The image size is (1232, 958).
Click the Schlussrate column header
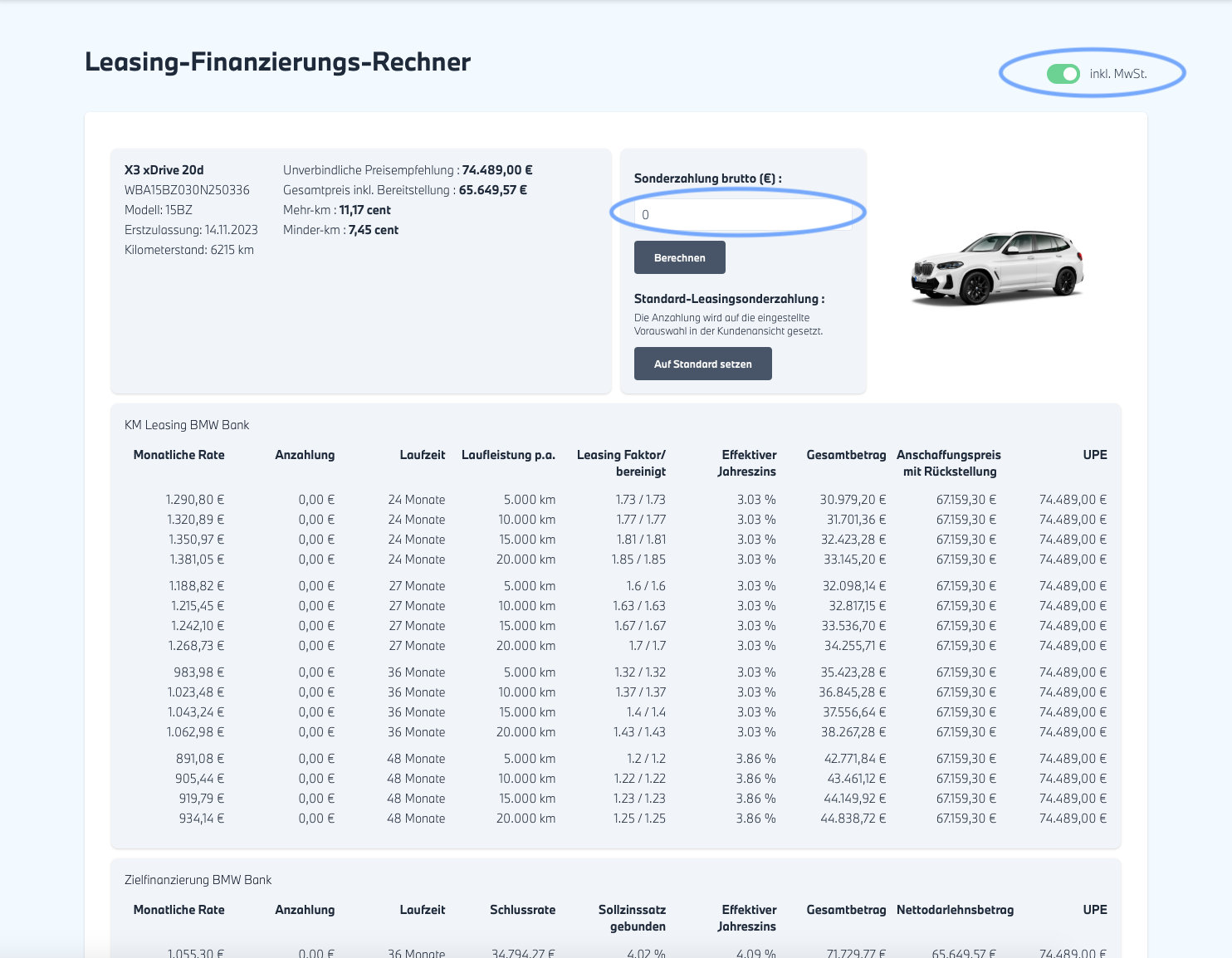pyautogui.click(x=522, y=910)
